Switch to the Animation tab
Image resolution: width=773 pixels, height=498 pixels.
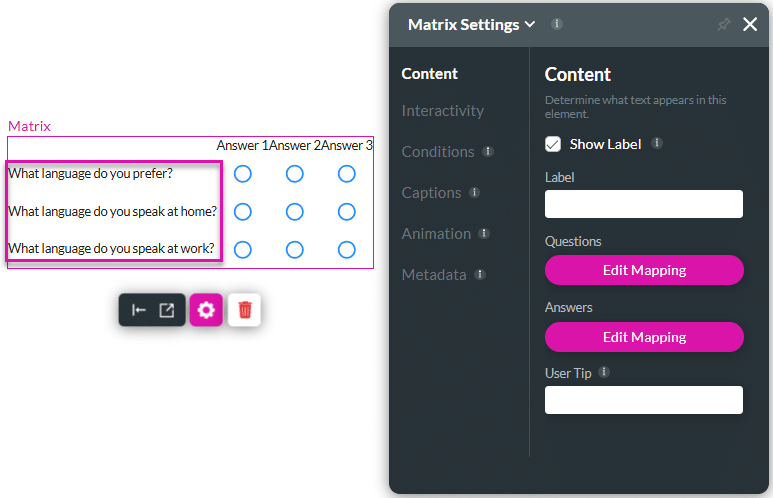tap(436, 234)
